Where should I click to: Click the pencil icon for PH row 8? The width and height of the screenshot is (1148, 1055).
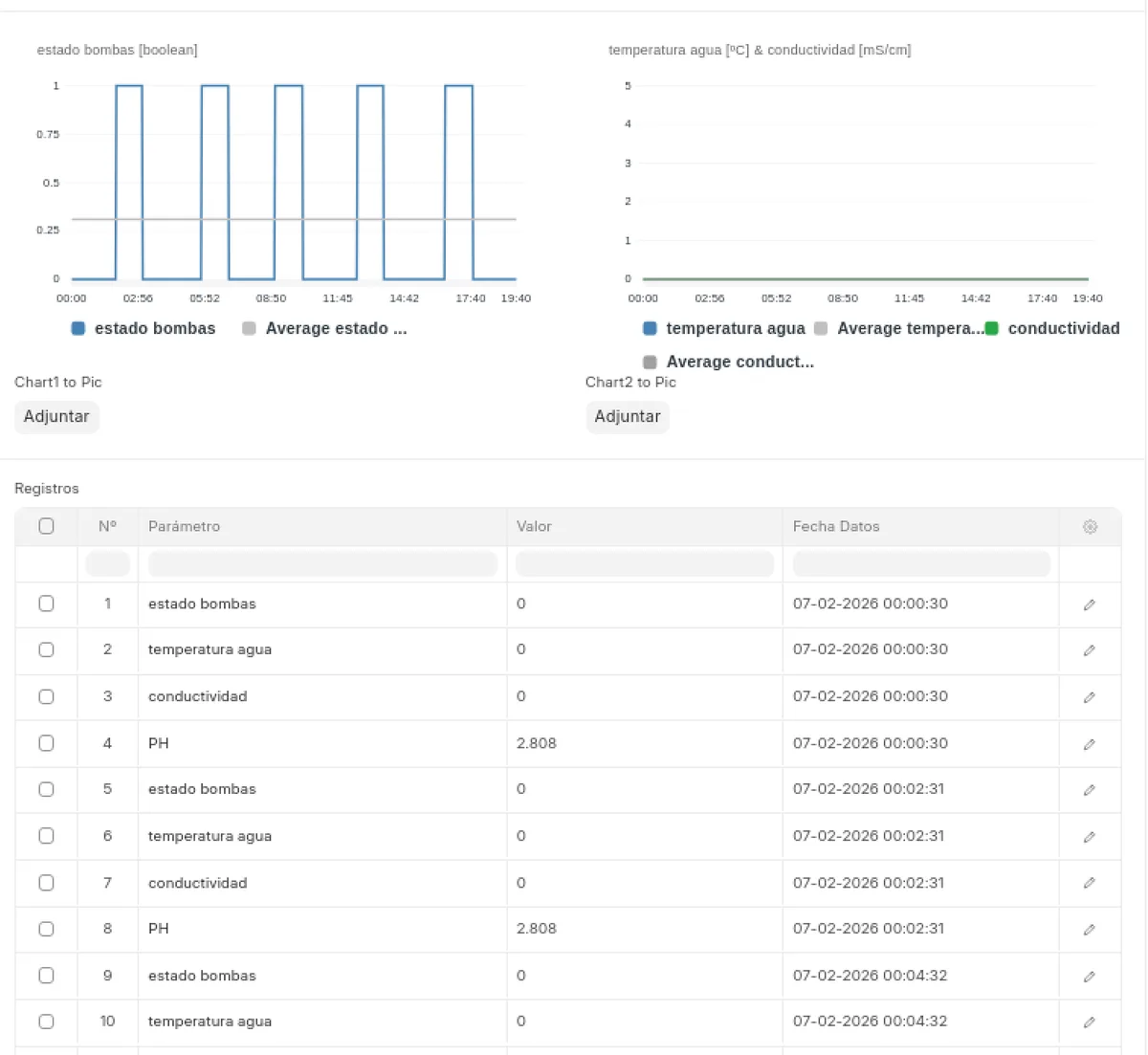click(x=1090, y=929)
